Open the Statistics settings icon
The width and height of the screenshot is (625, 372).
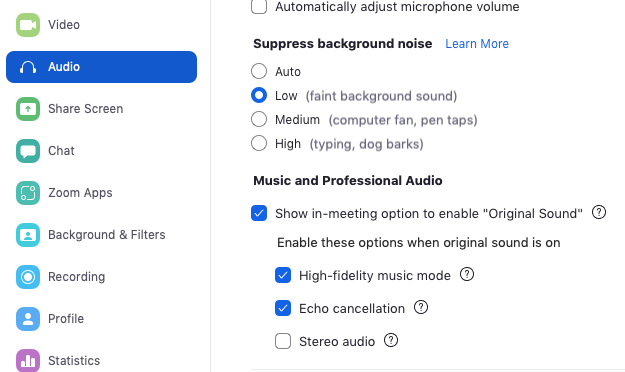click(x=28, y=360)
